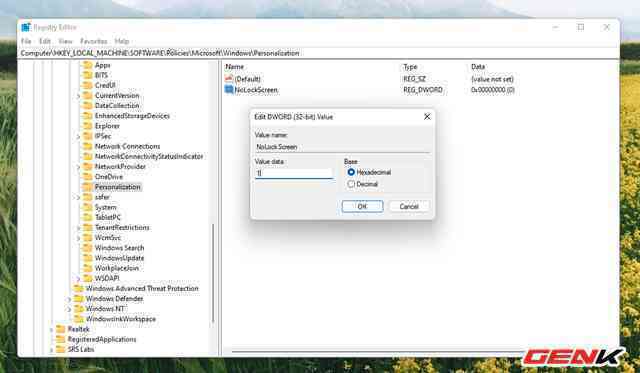Click the Registry Editor app icon in title bar
The width and height of the screenshot is (640, 373).
26,27
